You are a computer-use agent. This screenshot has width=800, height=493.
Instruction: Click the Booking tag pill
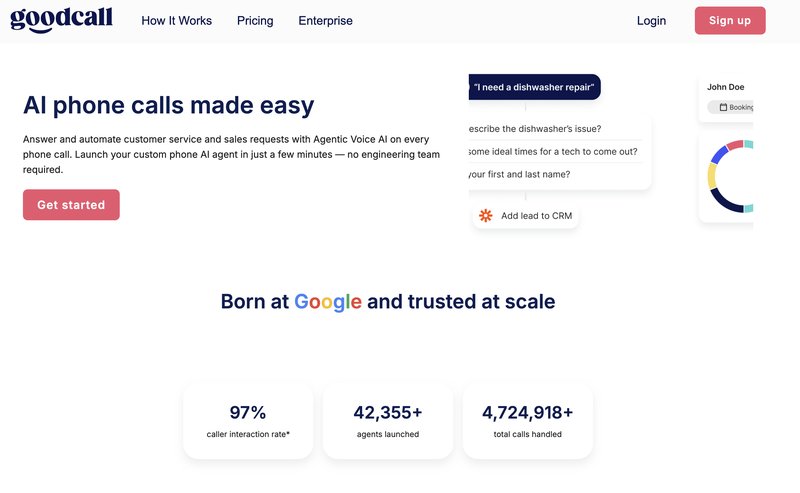[x=731, y=107]
